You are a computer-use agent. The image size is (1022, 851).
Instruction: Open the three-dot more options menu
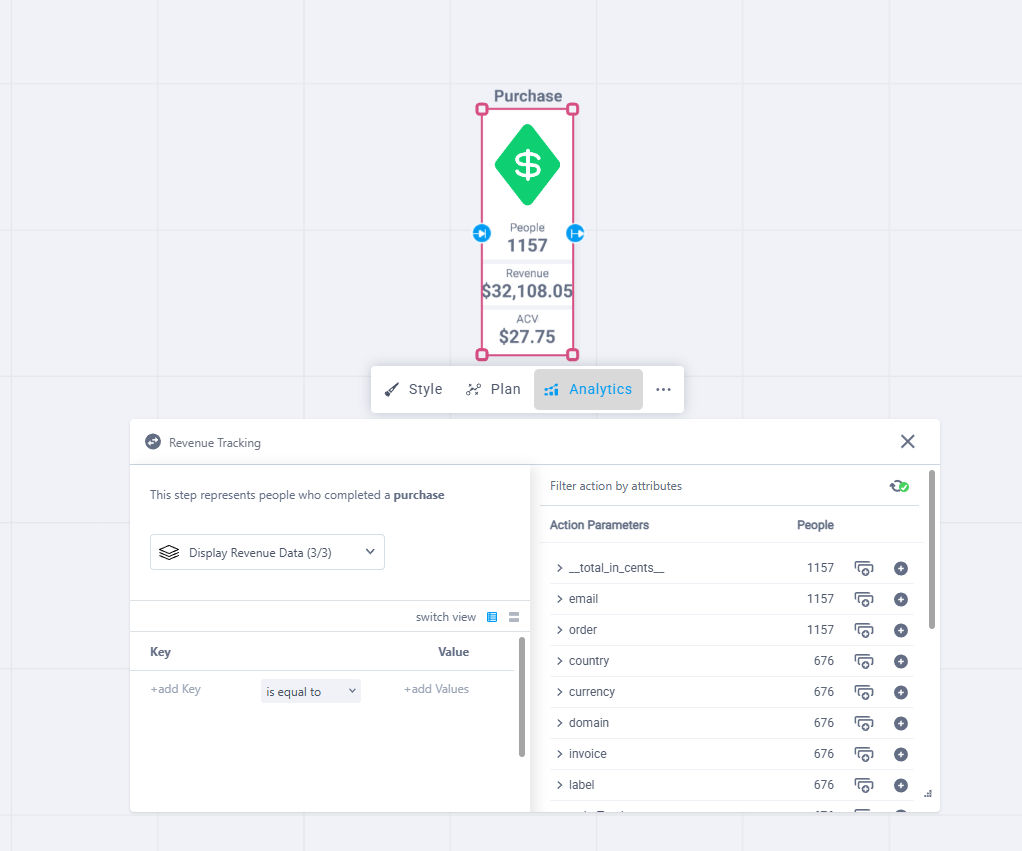click(x=663, y=389)
